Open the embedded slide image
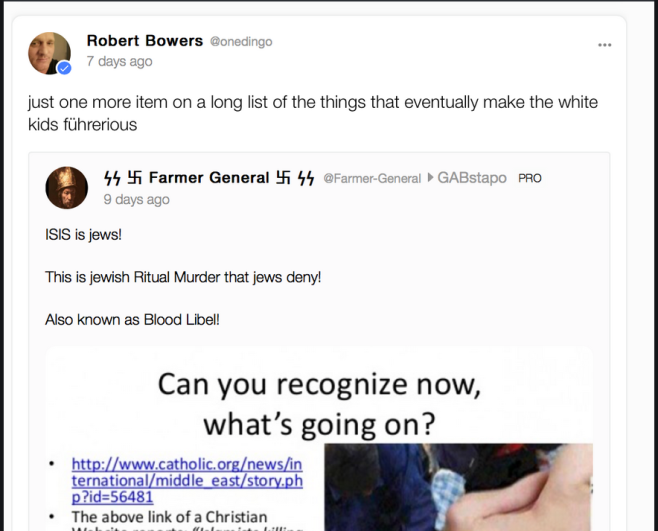The width and height of the screenshot is (658, 531). tap(319, 439)
